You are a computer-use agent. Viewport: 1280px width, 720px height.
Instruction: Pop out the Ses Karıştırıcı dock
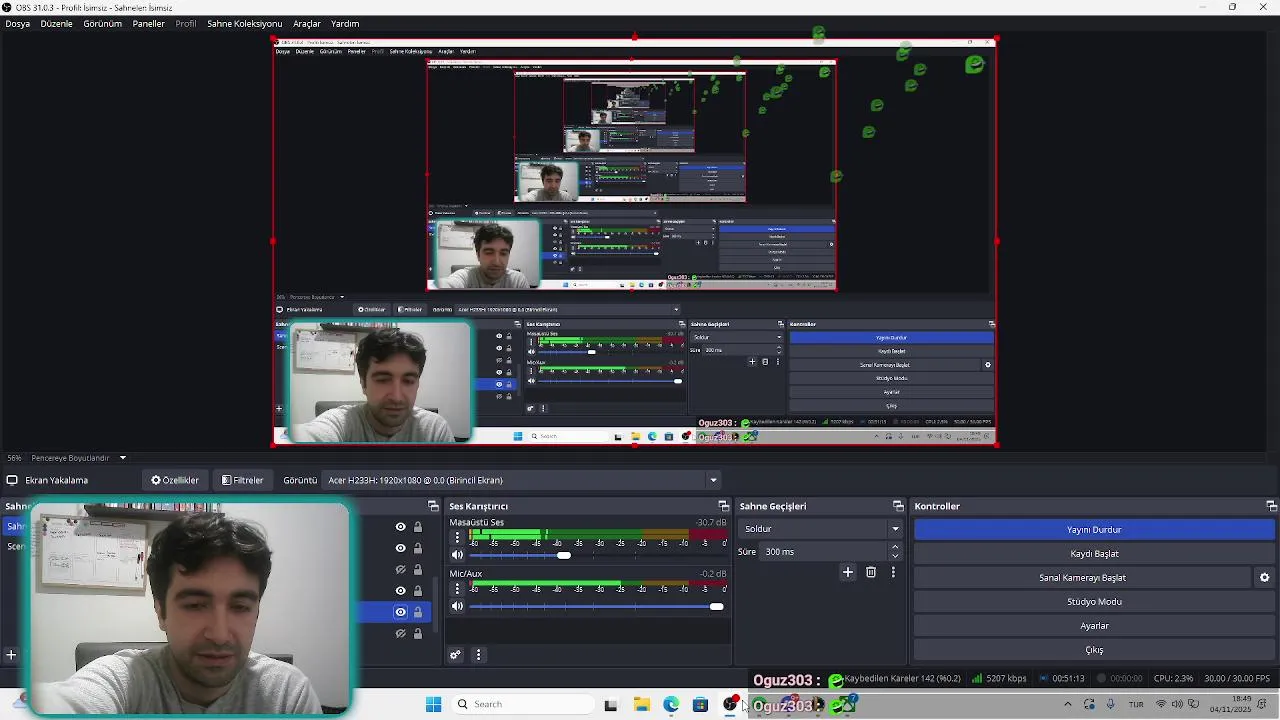coord(723,506)
